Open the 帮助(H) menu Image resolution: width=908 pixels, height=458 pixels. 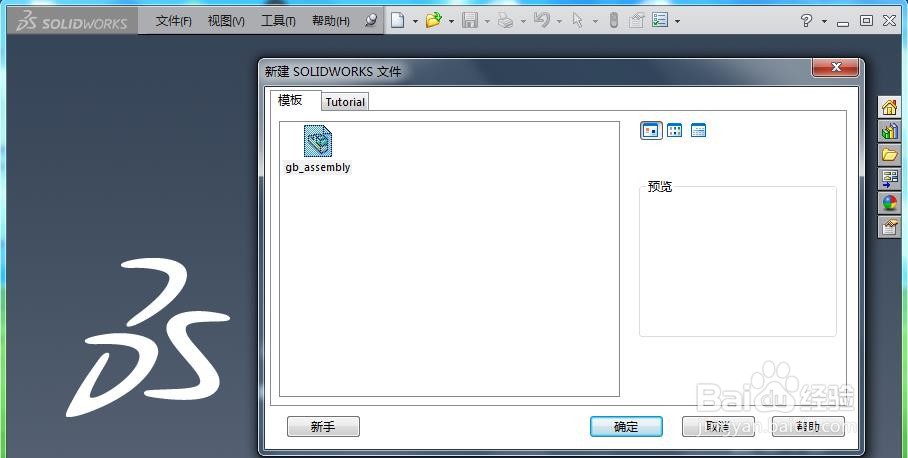click(x=331, y=21)
